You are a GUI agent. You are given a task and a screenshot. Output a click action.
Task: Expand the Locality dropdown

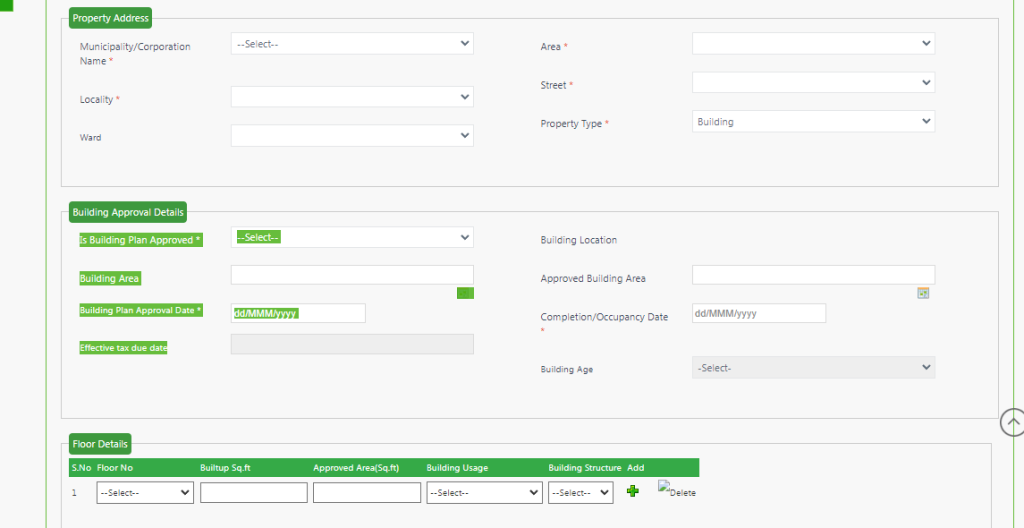352,97
